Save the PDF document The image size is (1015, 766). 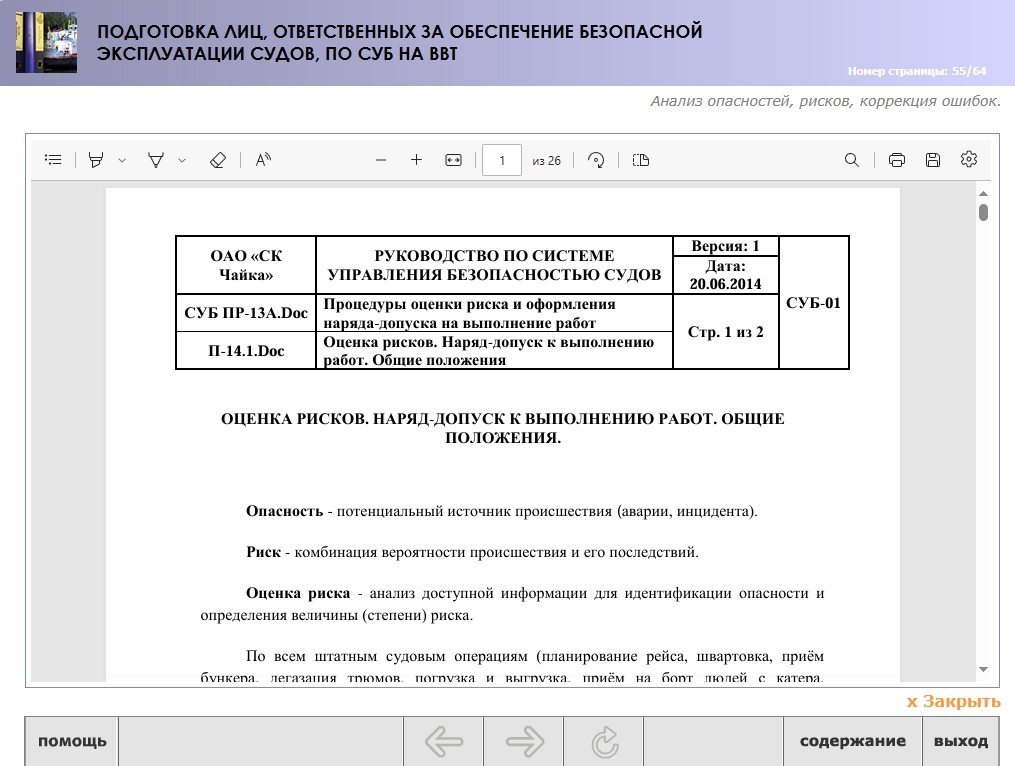[933, 160]
